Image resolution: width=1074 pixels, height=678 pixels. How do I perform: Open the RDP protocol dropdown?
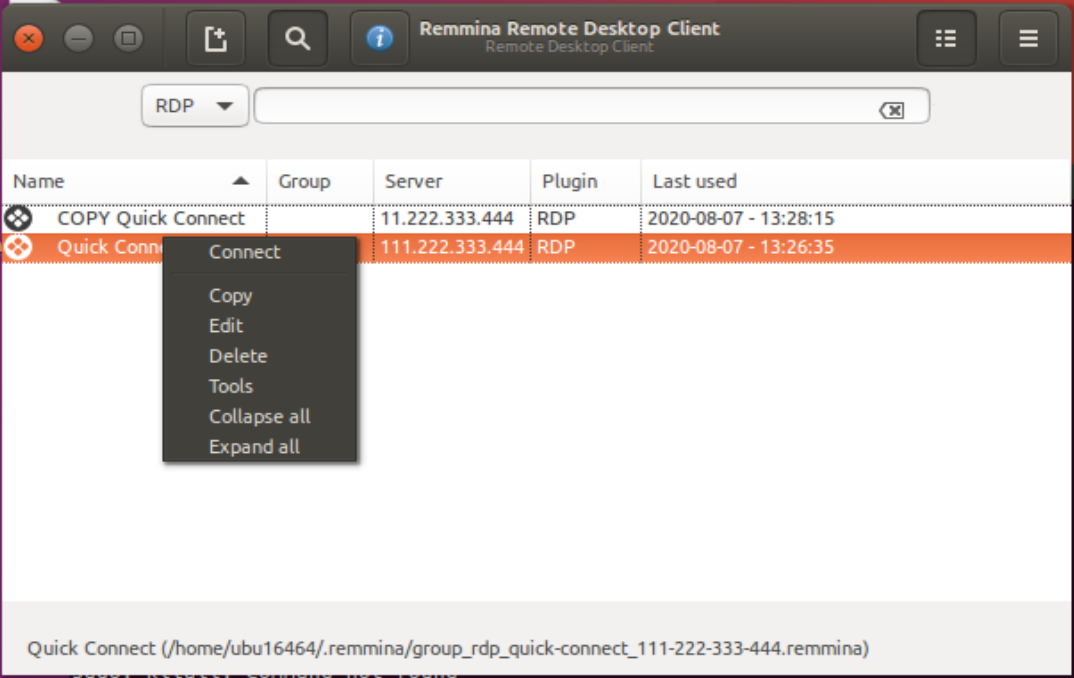pos(195,106)
